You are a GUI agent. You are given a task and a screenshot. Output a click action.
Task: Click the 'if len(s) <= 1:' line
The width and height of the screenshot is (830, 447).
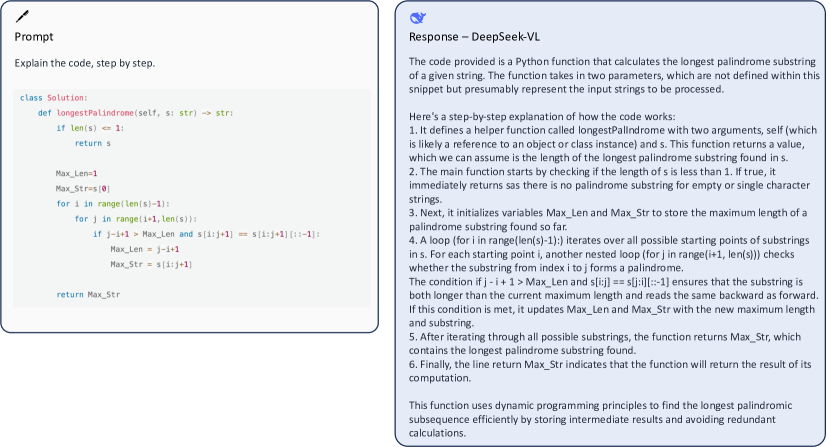pos(90,128)
